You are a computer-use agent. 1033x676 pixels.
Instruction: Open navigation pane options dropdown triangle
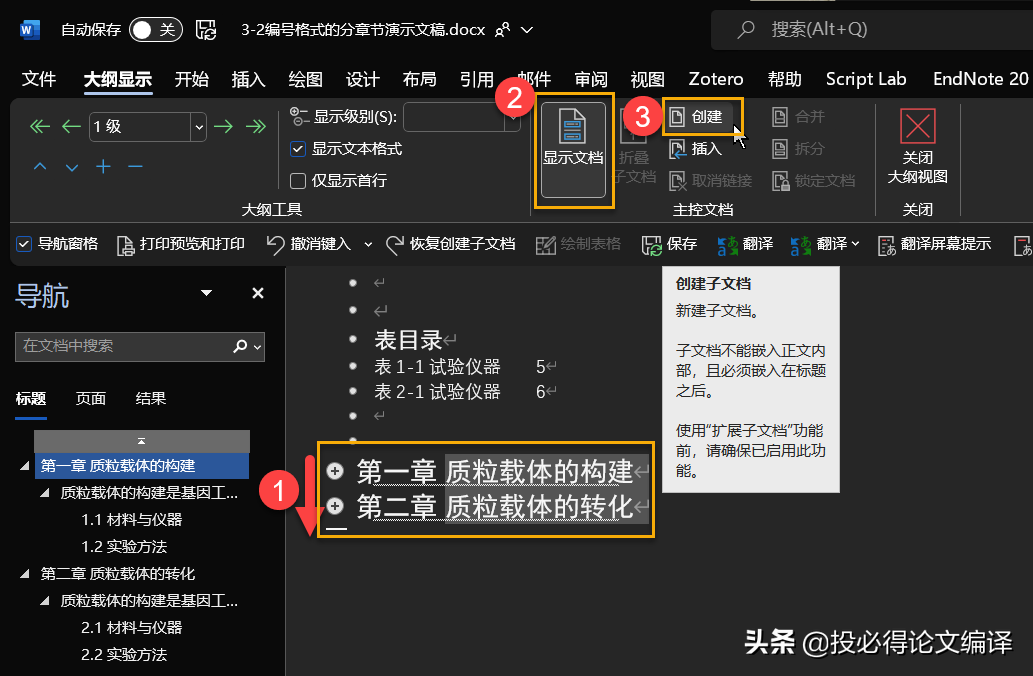tap(206, 293)
